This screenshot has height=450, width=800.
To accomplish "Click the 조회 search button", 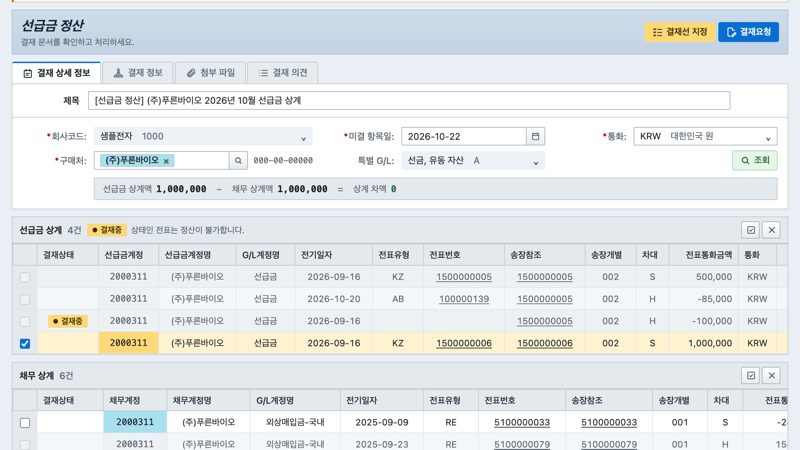I will click(755, 160).
